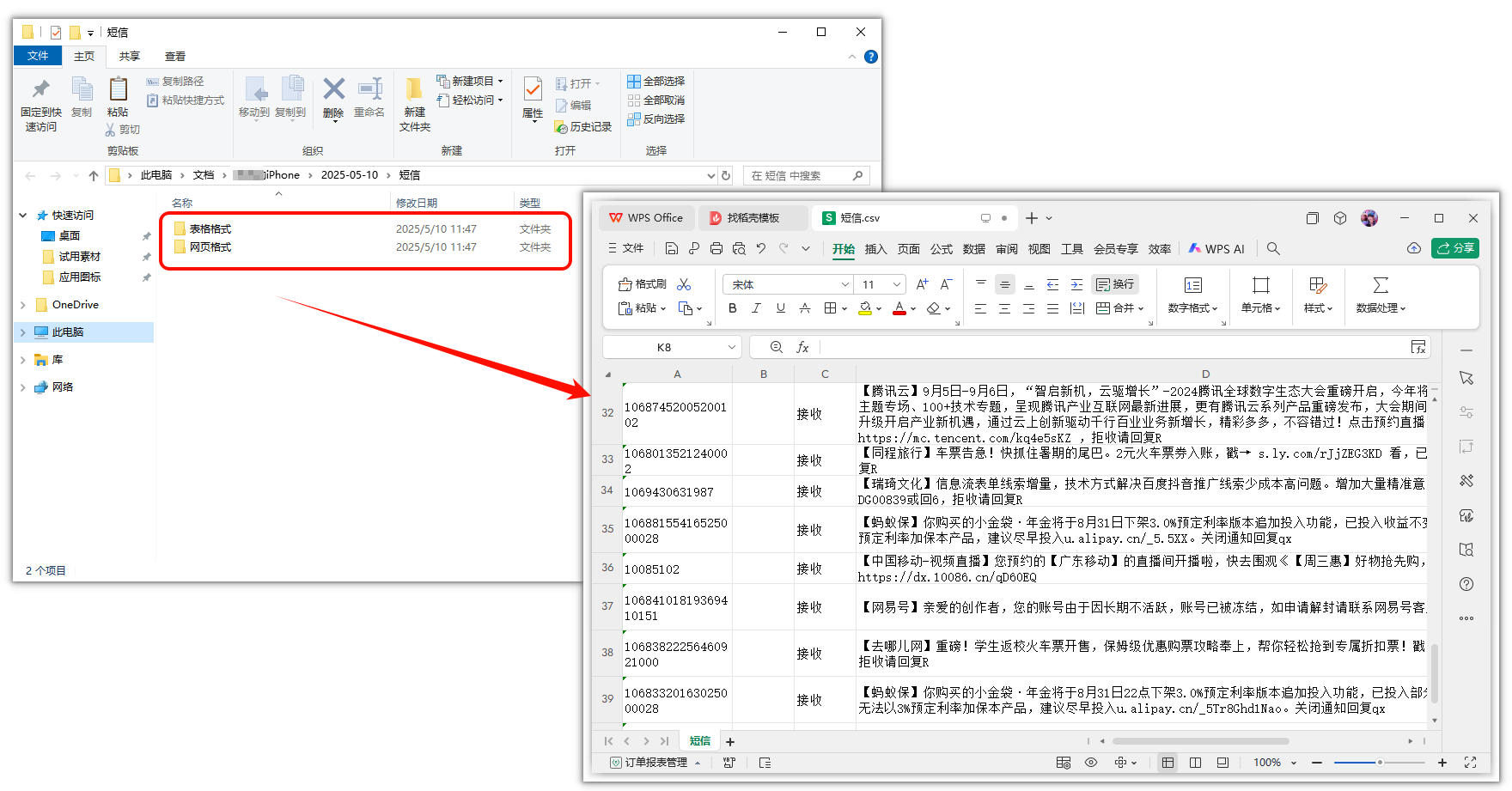Click New Folder (新建文件夹) in File Explorer

pyautogui.click(x=415, y=105)
